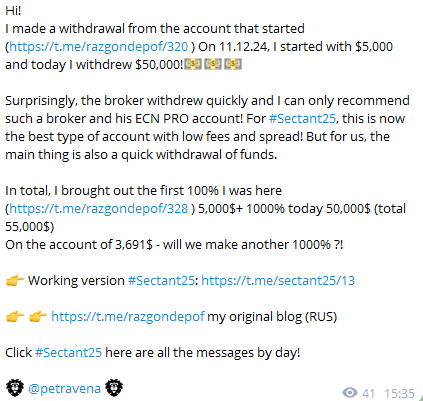Click the third money banknote emoji

coord(233,64)
